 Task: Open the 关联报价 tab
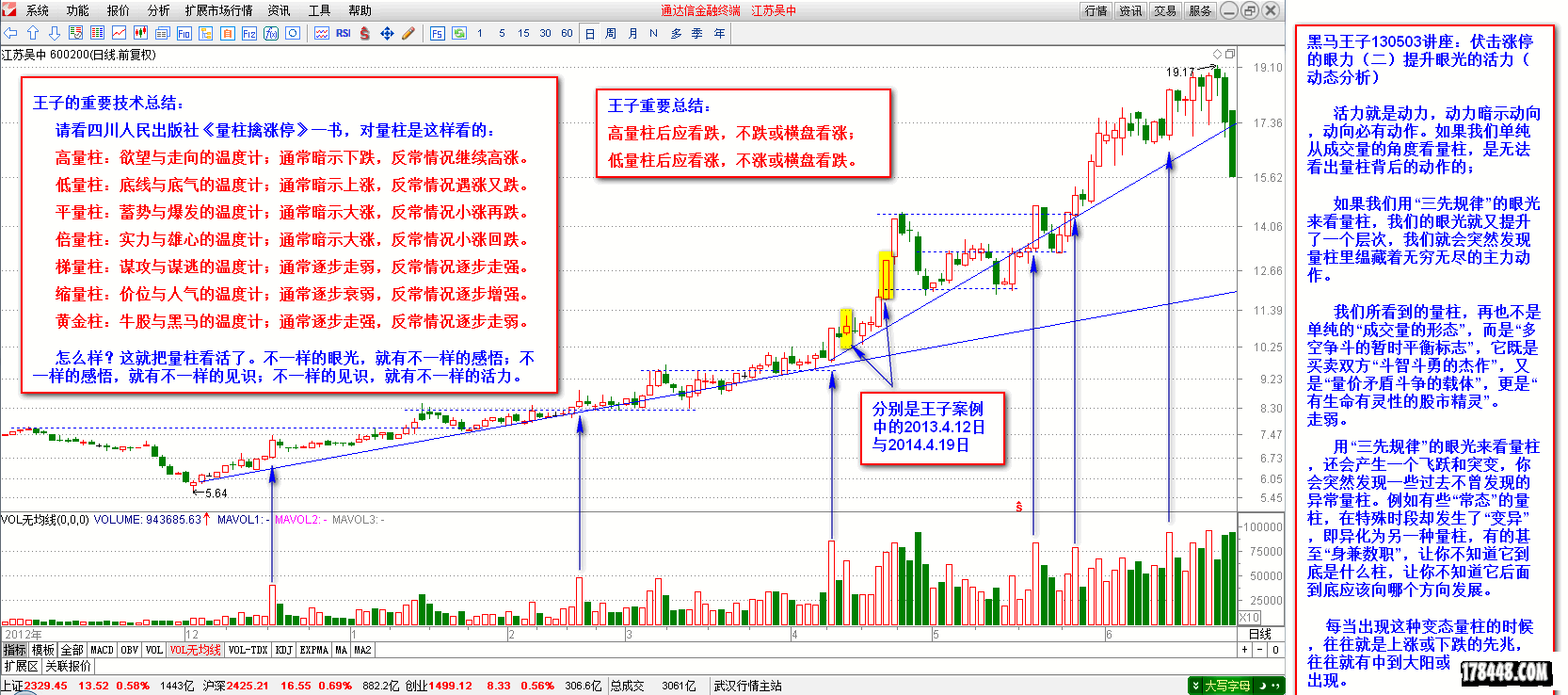(x=69, y=666)
